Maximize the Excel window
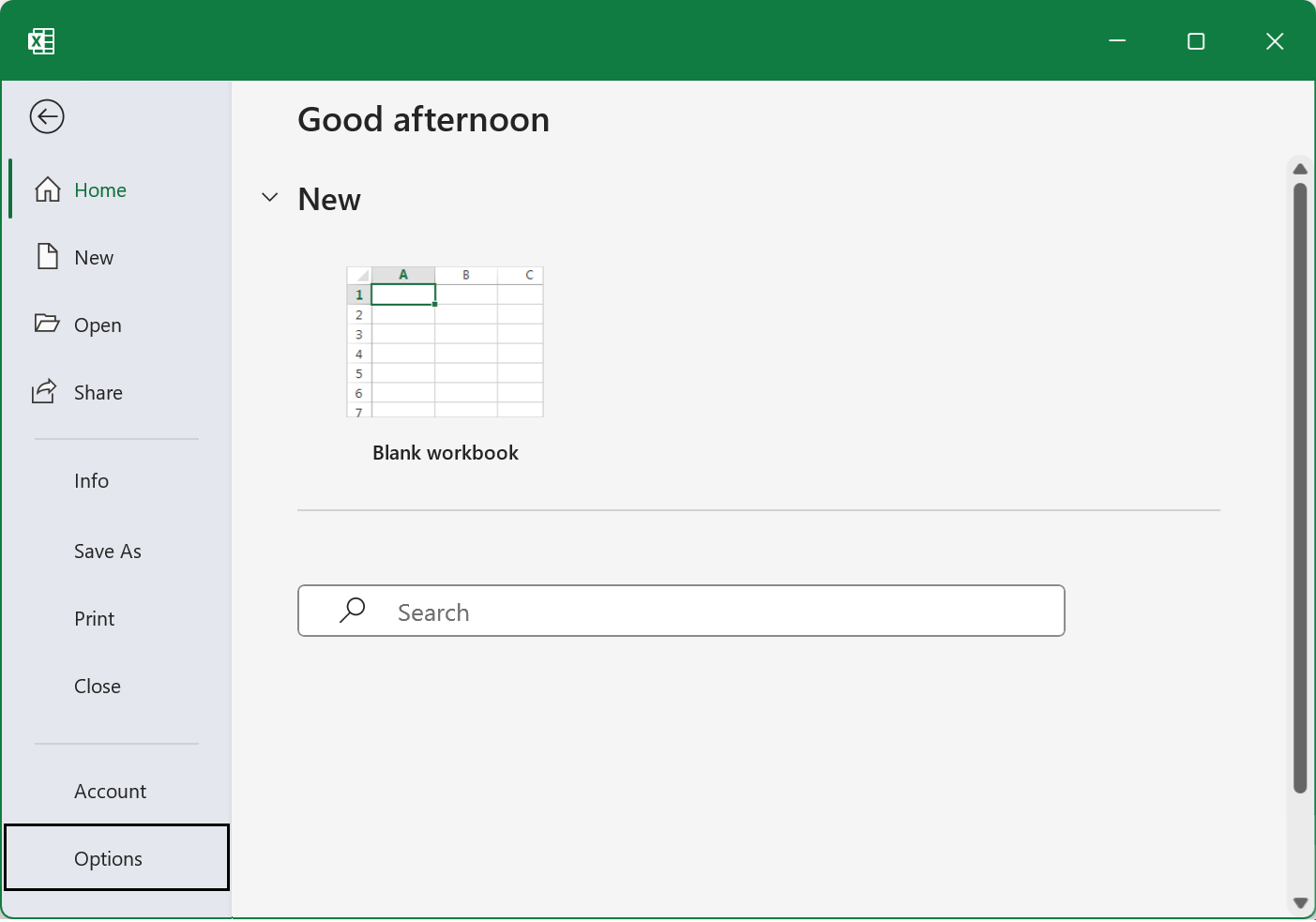The width and height of the screenshot is (1316, 922). click(x=1196, y=41)
